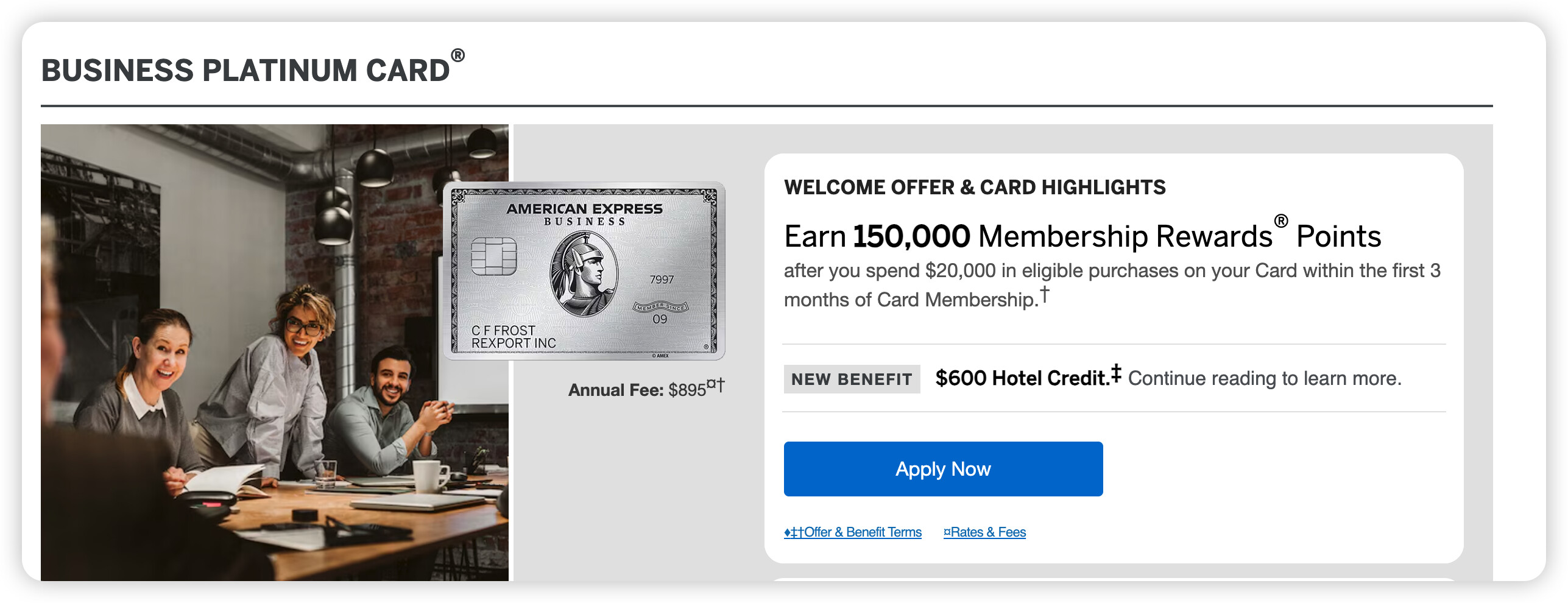Select the NEW BENEFIT badge
Viewport: 1568px width, 603px height.
851,379
